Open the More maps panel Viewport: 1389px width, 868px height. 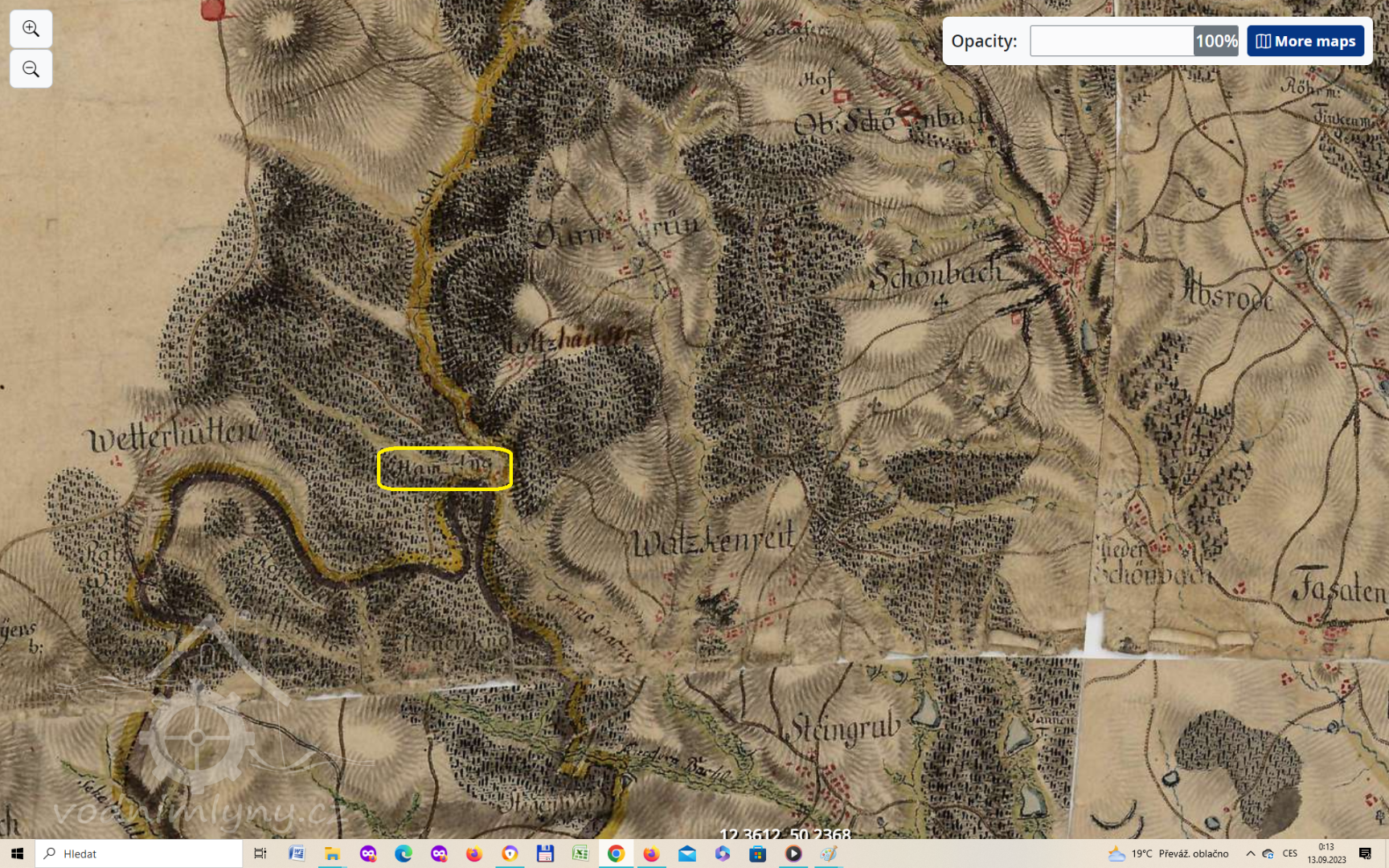click(1305, 41)
